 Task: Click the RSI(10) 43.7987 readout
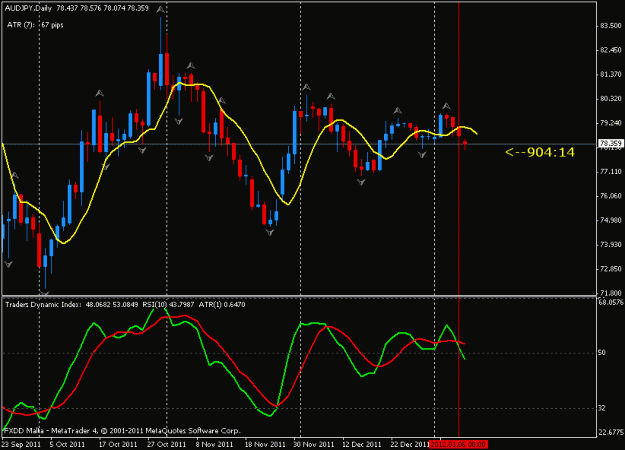[168, 305]
